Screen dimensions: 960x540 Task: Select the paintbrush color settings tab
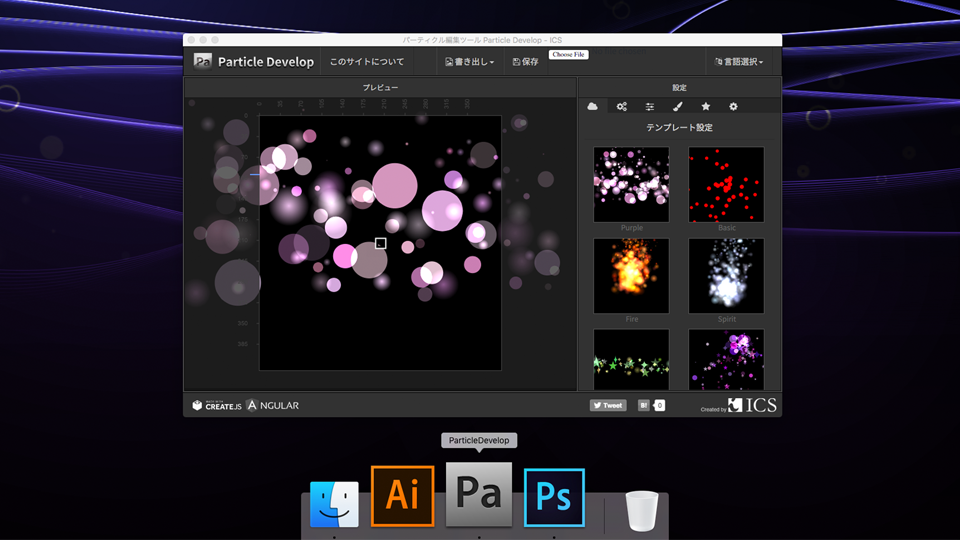point(677,106)
